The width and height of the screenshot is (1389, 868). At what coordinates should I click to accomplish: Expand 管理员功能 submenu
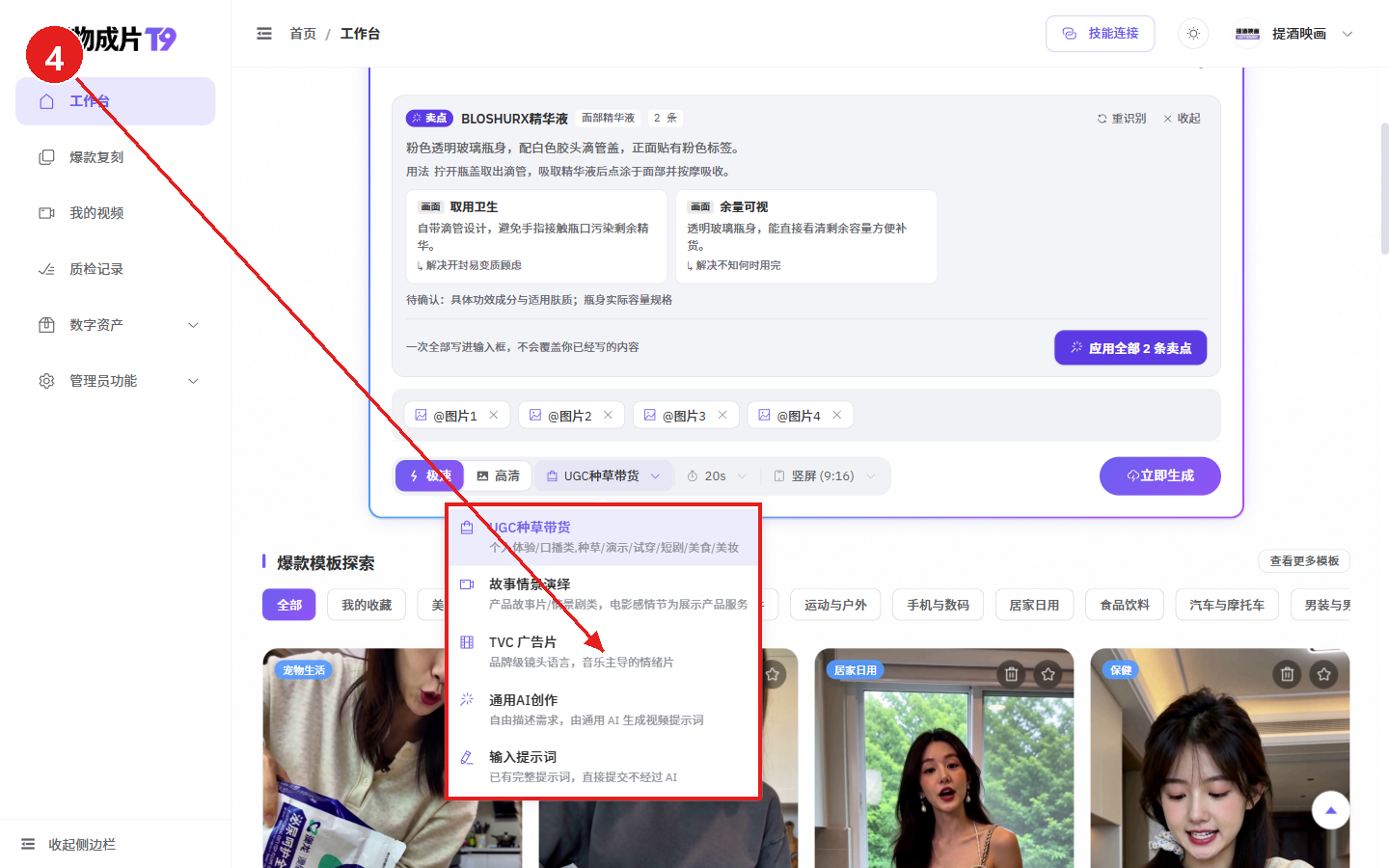[115, 381]
